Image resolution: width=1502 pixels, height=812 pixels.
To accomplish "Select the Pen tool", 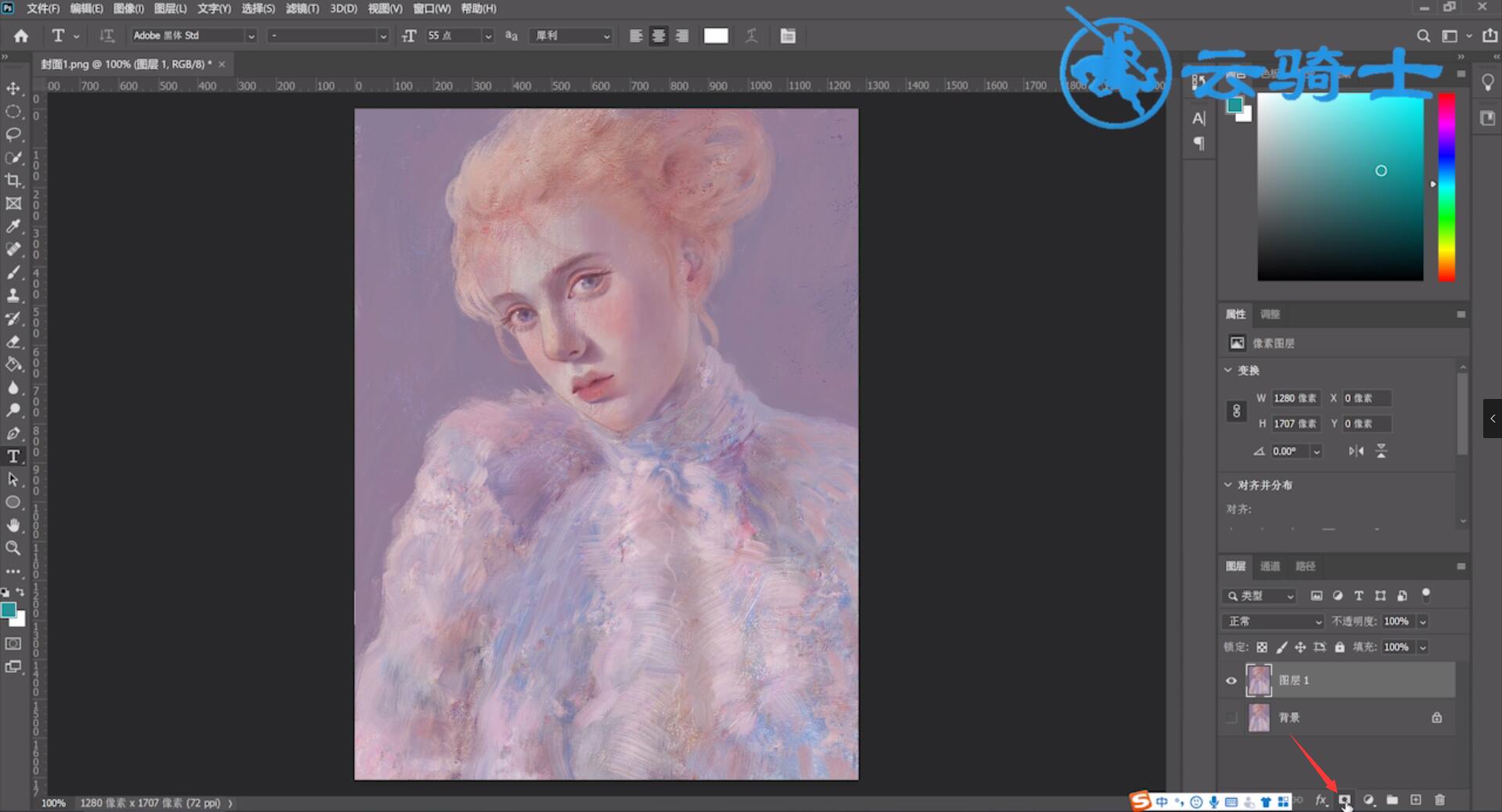I will coord(13,433).
